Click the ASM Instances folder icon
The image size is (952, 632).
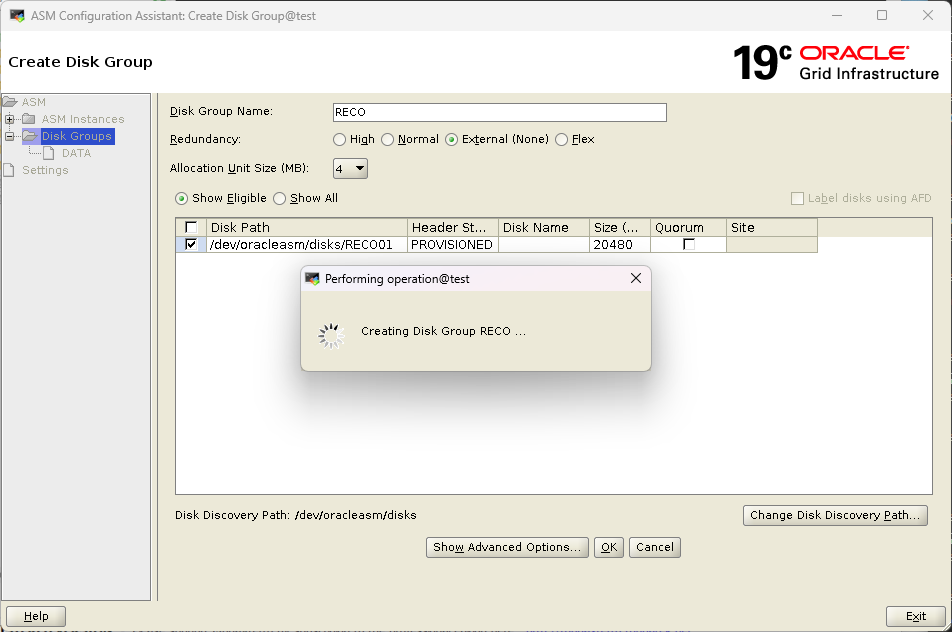click(29, 119)
